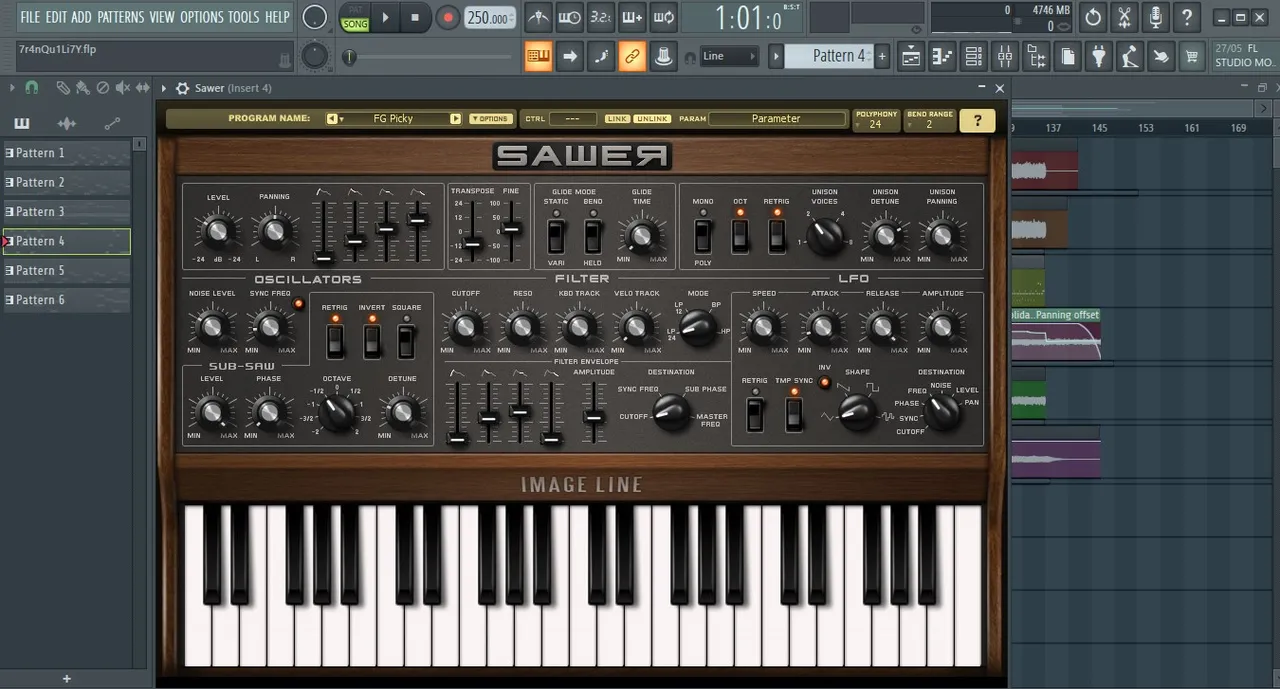The image size is (1280, 689).
Task: Open the help question mark icon in toolbar
Action: pos(1186,17)
